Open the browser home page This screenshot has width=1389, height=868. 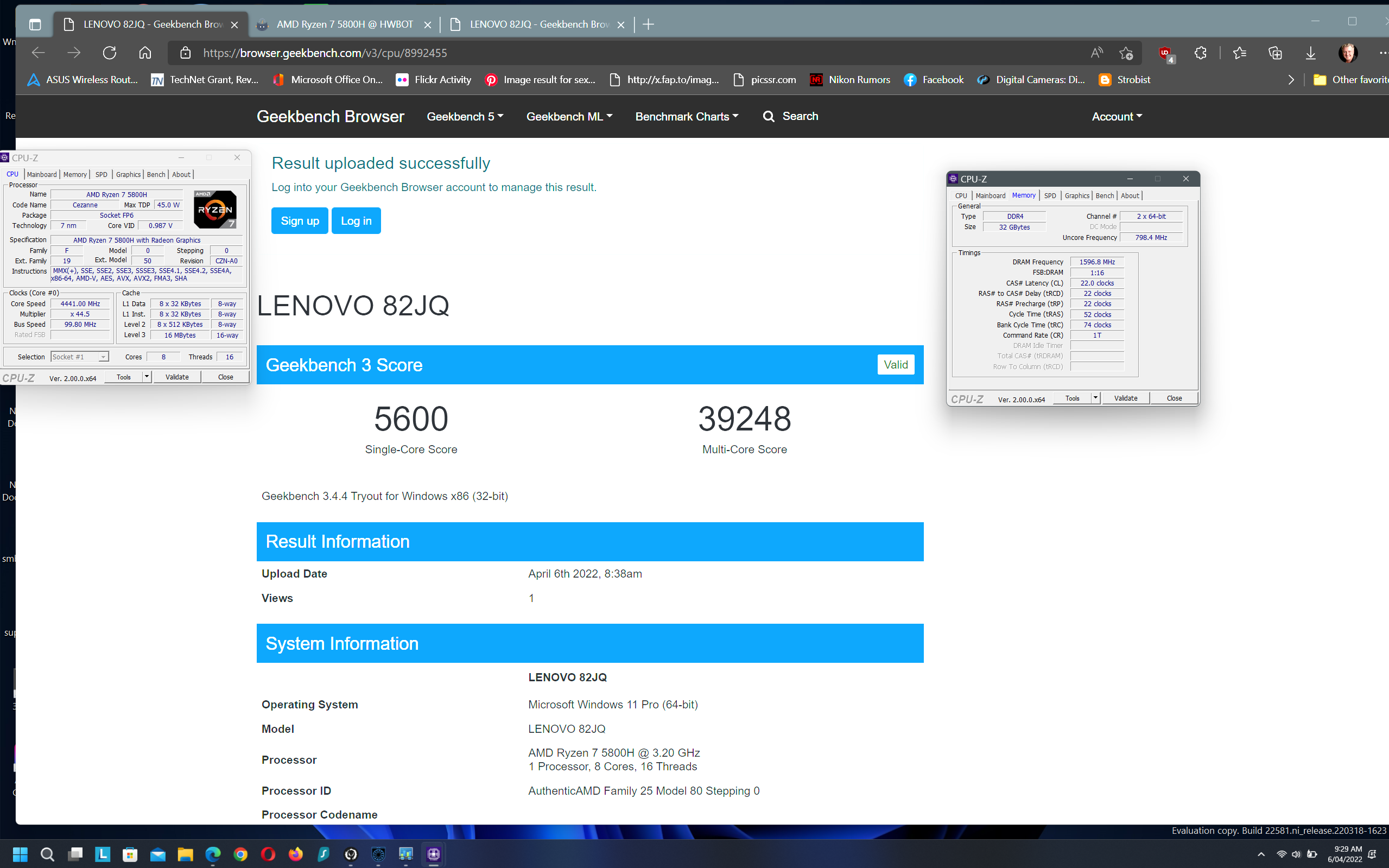[x=145, y=53]
